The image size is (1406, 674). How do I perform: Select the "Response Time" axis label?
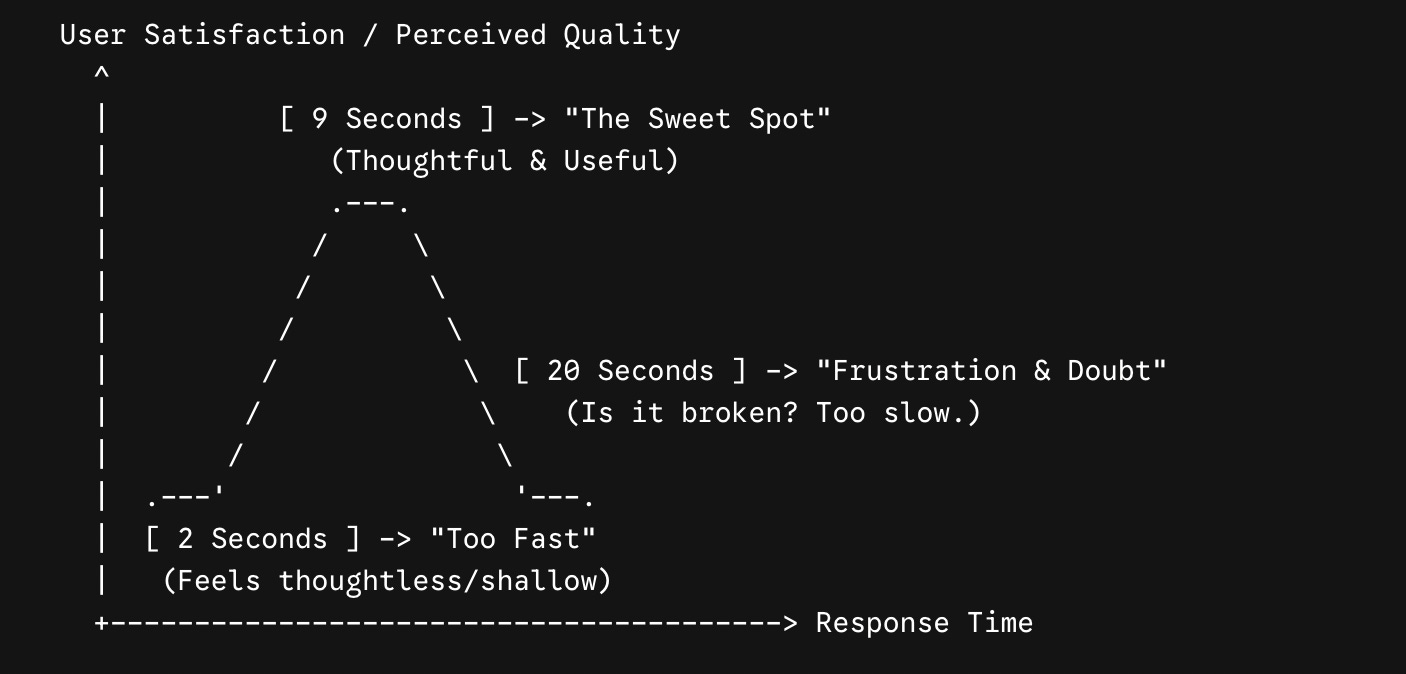click(x=924, y=623)
